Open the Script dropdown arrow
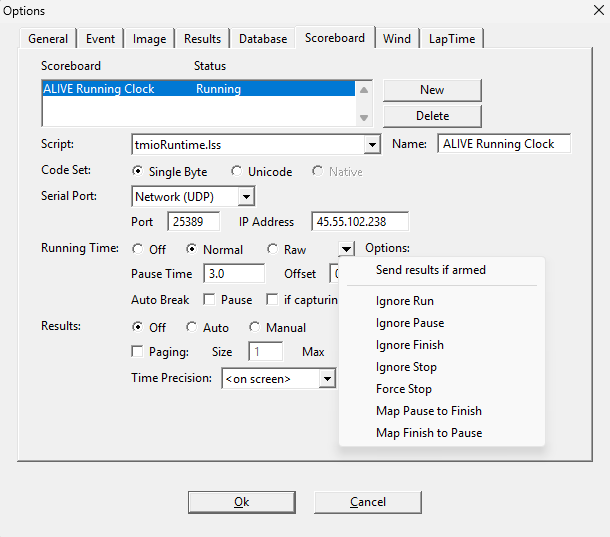 coord(372,145)
